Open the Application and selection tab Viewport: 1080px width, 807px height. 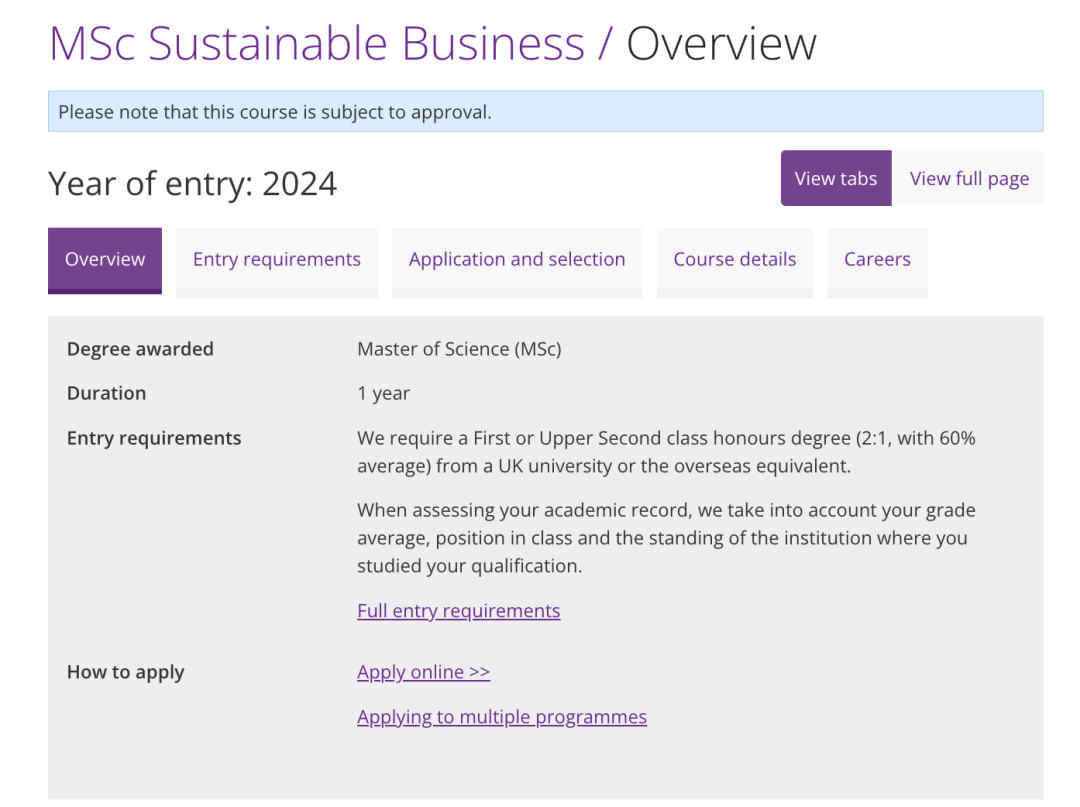tap(516, 259)
